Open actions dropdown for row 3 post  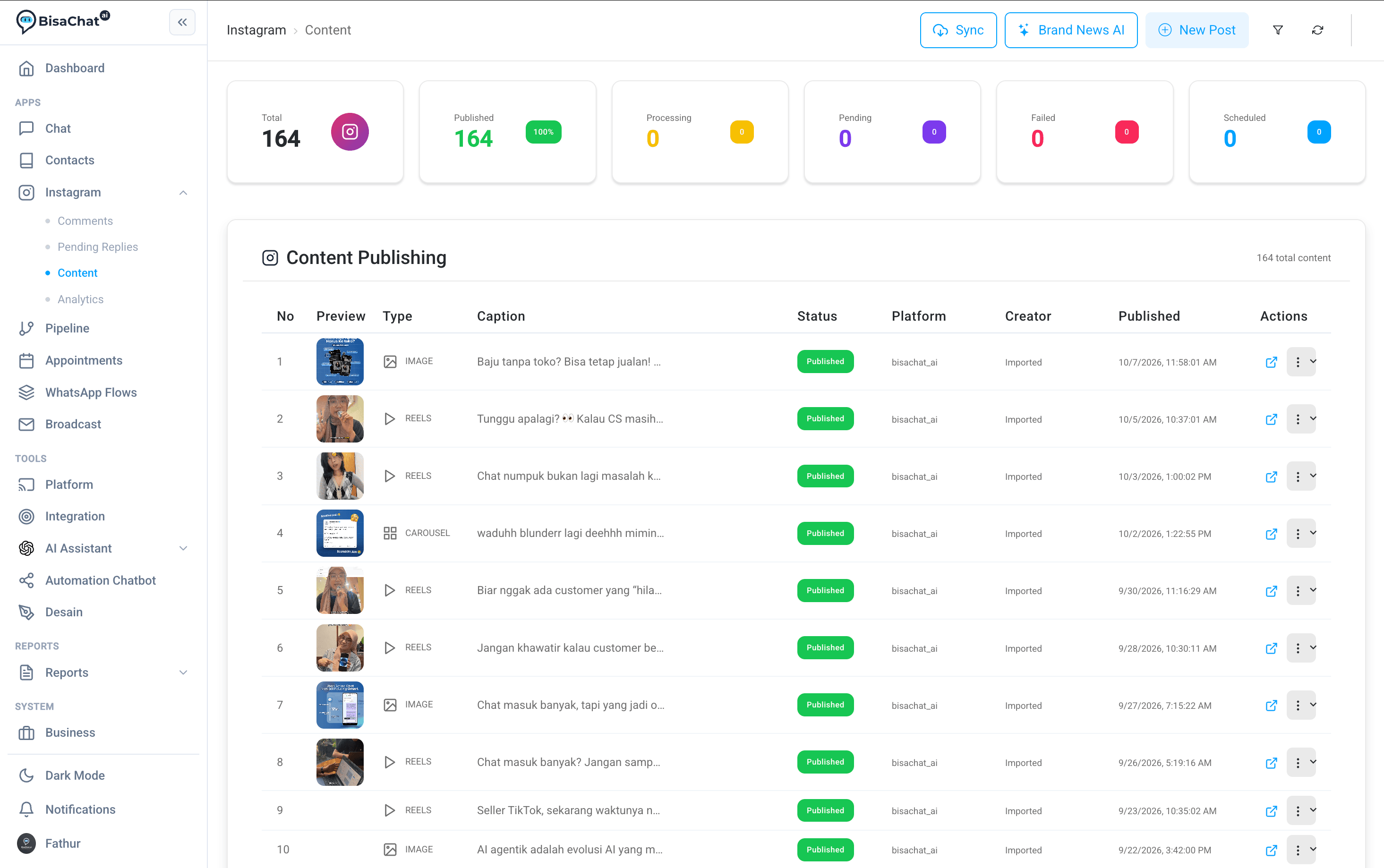click(1301, 477)
